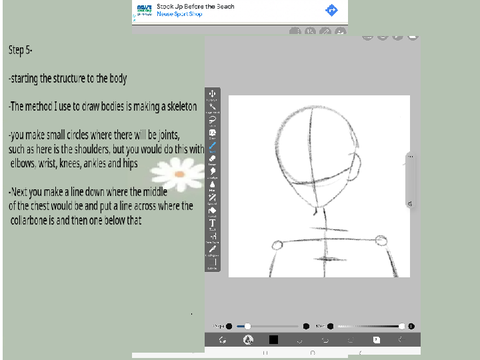480x360 pixels.
Task: Select the Bucket fill tool
Action: (212, 211)
